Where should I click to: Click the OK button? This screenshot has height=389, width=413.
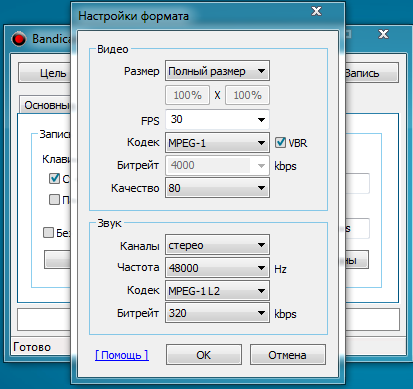point(204,355)
